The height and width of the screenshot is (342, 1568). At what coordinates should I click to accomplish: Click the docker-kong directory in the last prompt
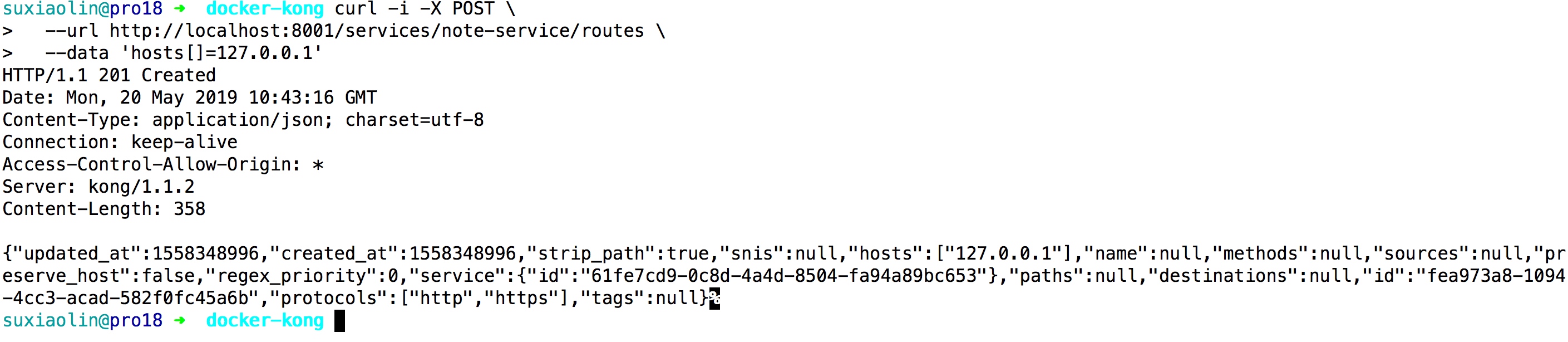tap(265, 321)
